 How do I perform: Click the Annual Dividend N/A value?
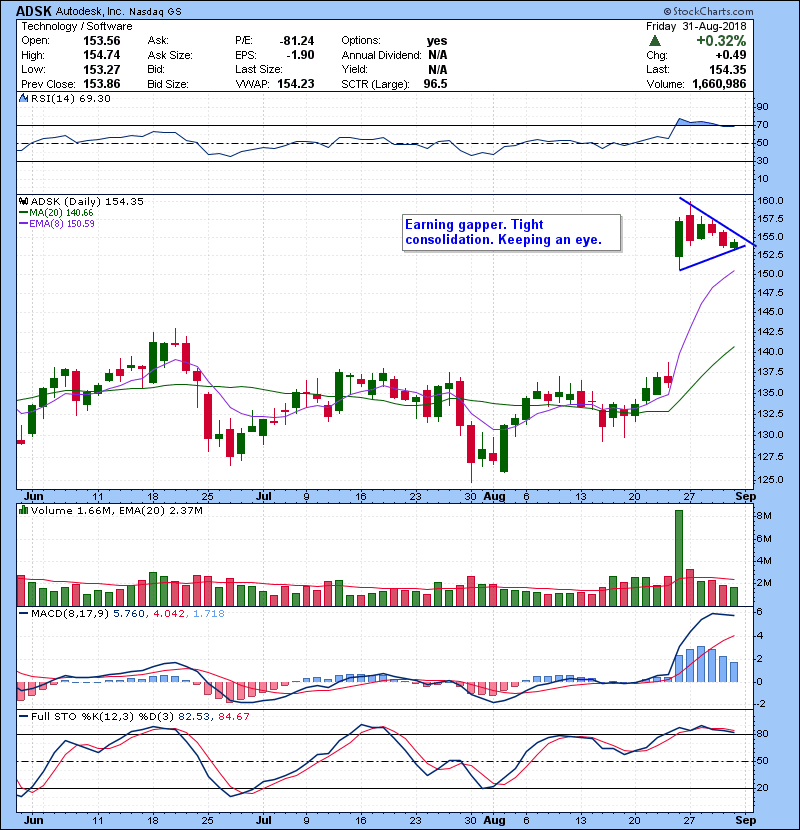coord(437,55)
